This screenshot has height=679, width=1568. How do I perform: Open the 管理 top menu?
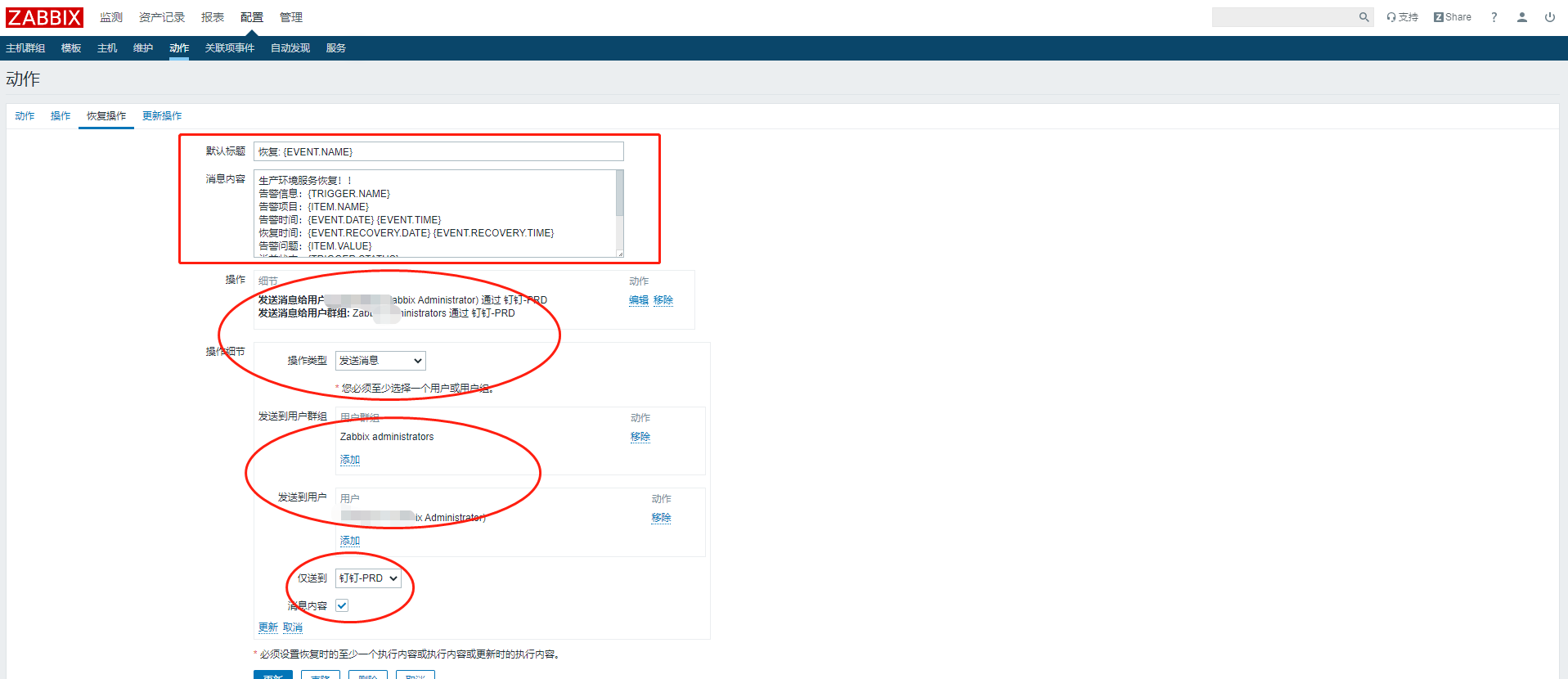point(291,17)
